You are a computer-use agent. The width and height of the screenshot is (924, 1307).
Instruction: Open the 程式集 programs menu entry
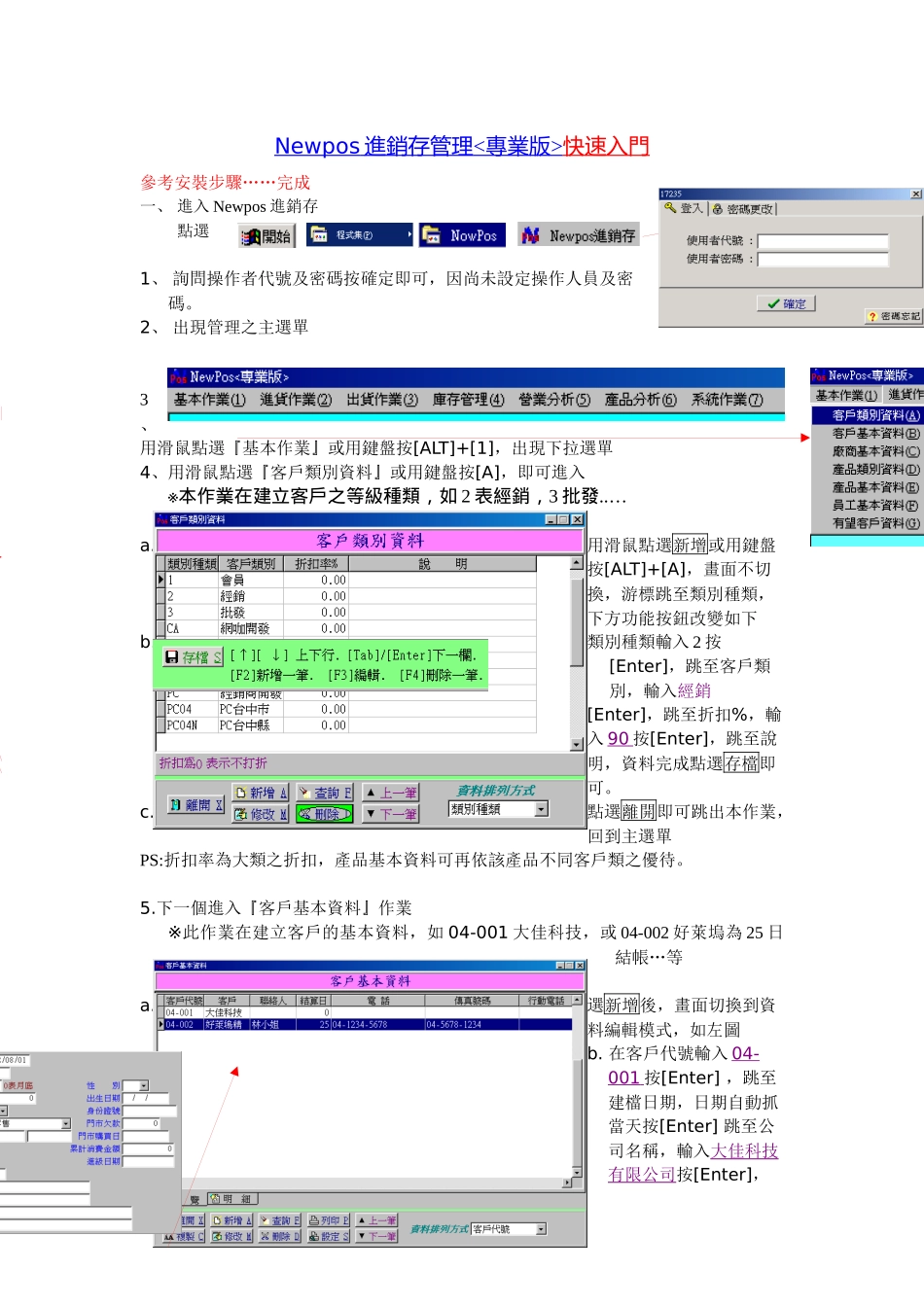[x=360, y=234]
